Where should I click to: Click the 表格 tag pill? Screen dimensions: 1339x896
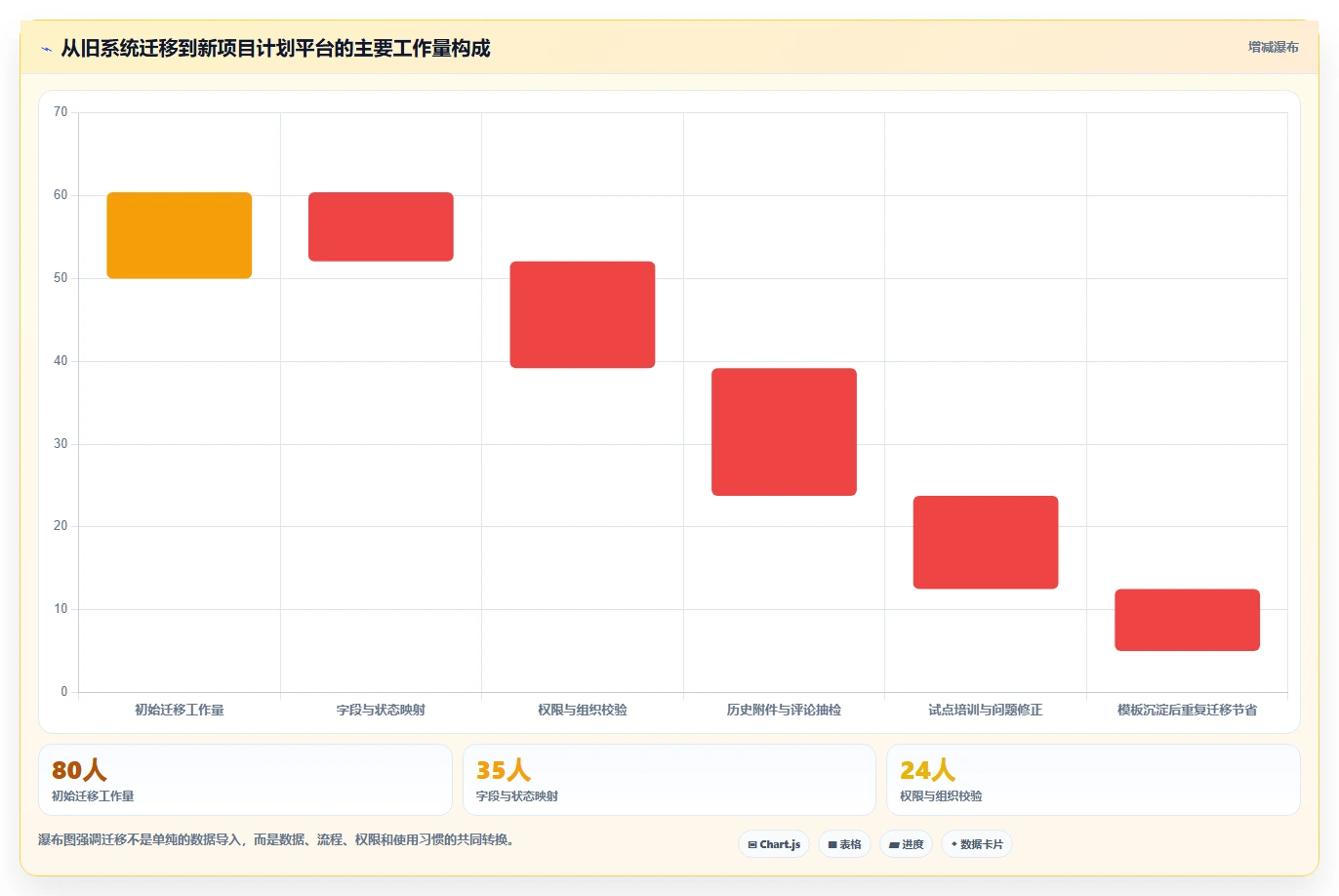tap(844, 844)
